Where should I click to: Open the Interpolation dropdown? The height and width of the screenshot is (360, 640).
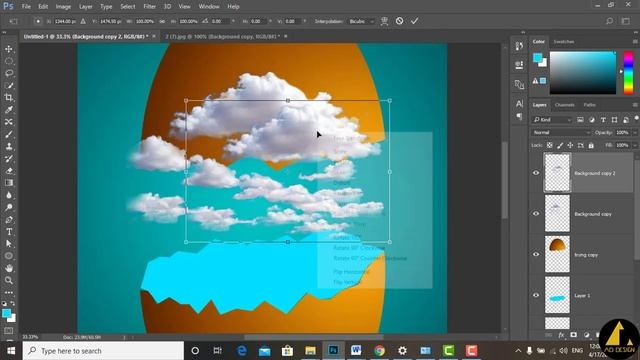click(x=361, y=21)
